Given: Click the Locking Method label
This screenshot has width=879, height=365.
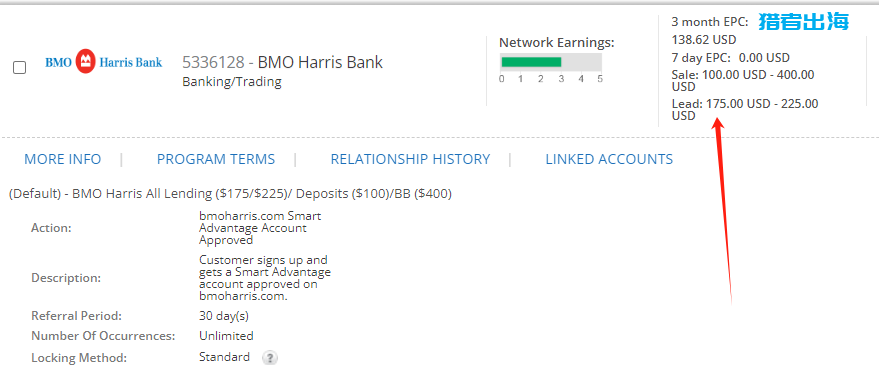Looking at the screenshot, I should (79, 358).
